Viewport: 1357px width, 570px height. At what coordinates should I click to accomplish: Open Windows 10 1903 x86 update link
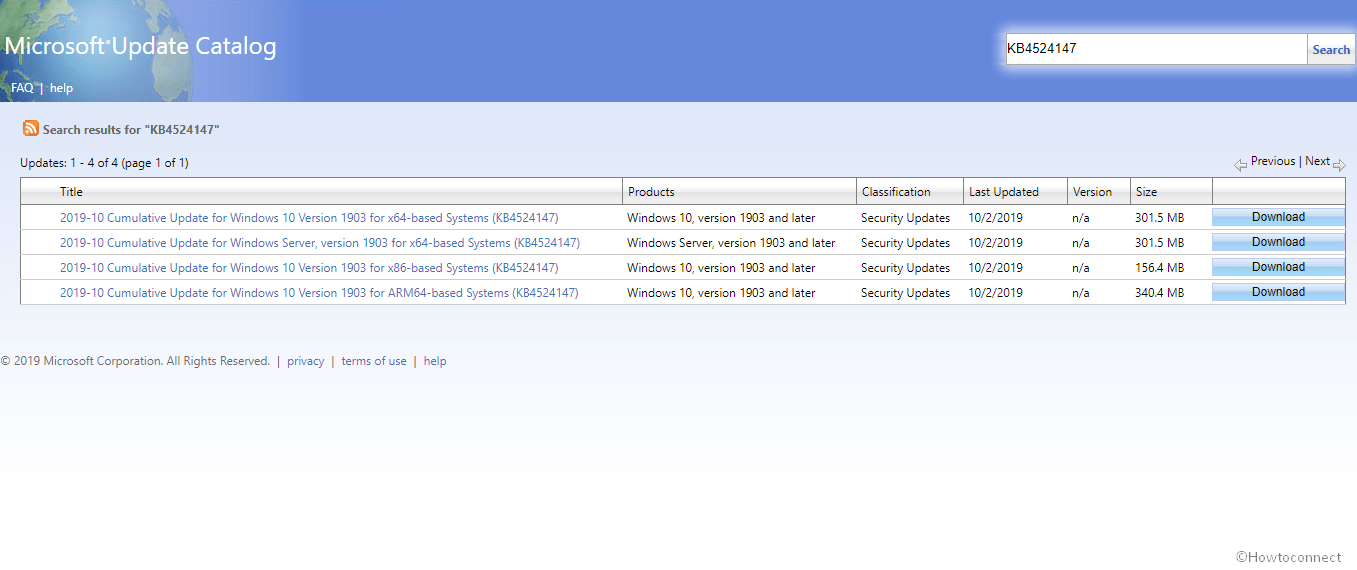click(x=309, y=268)
